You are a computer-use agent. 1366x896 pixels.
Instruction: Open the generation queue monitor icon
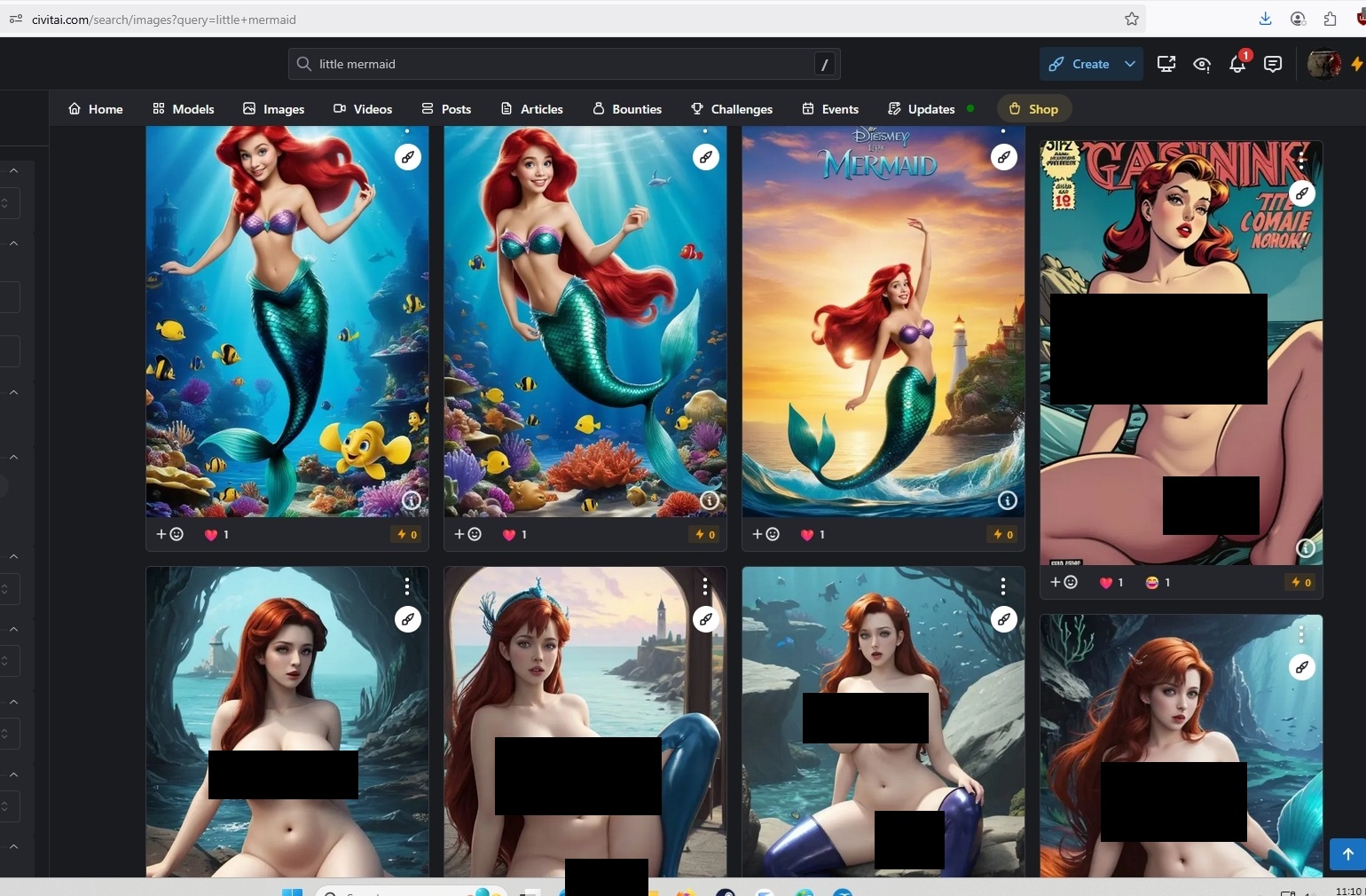coord(1166,64)
